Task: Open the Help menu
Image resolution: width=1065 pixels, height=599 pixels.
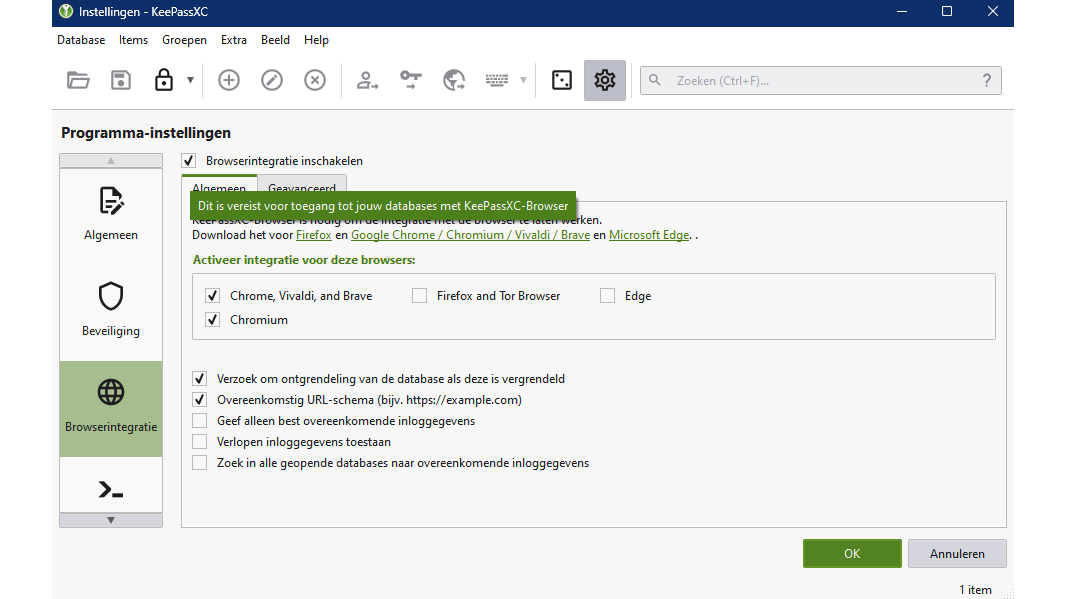Action: [x=316, y=40]
